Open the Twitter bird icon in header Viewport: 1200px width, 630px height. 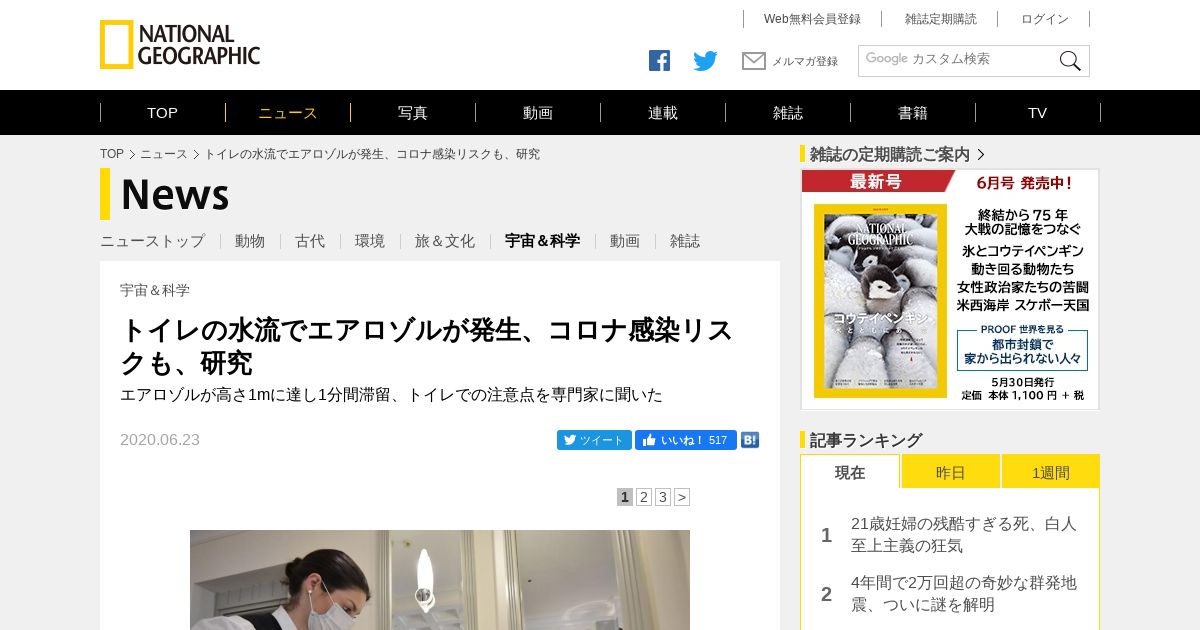coord(705,61)
